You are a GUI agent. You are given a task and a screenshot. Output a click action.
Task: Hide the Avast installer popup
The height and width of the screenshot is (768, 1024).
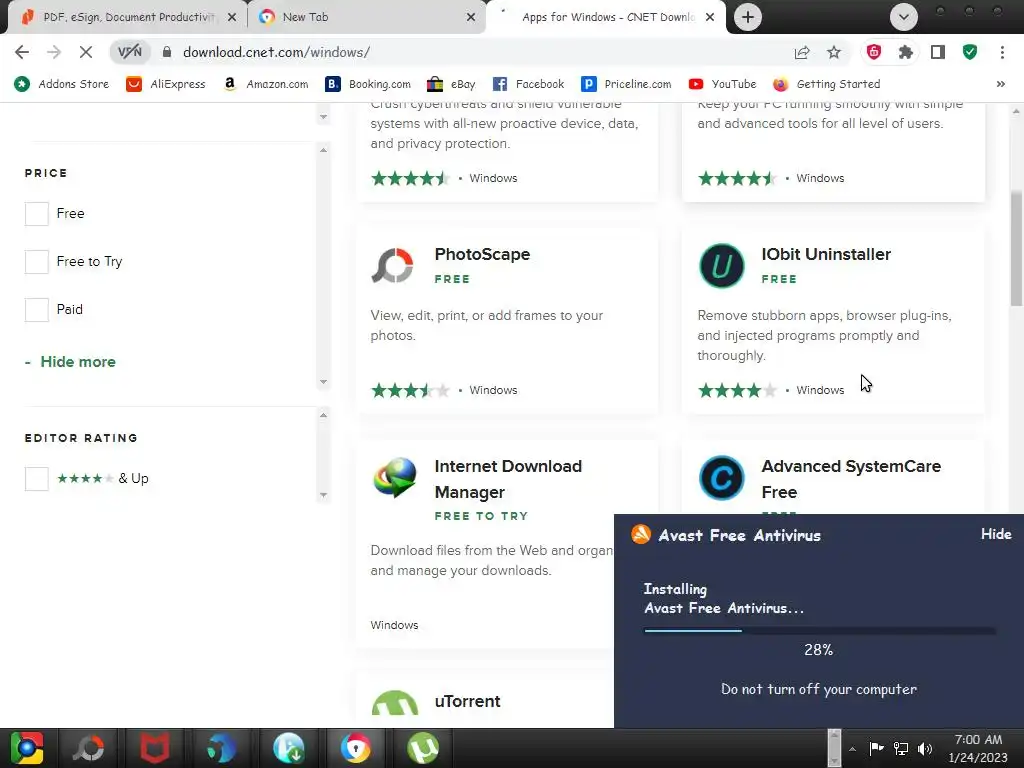point(996,534)
